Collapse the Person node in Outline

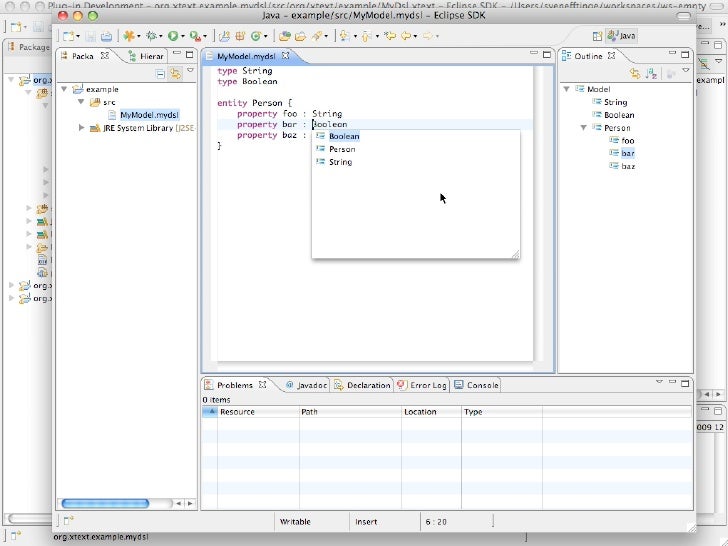pos(584,127)
